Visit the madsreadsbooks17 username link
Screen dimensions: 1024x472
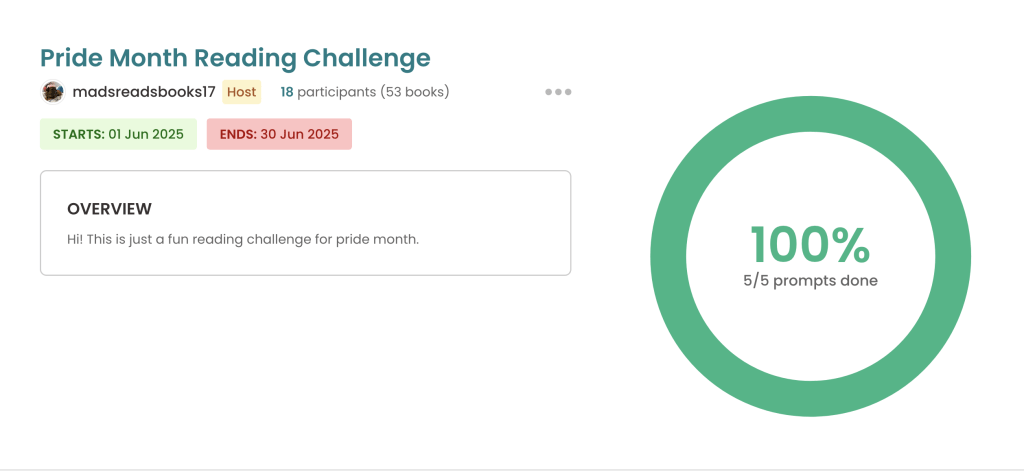coord(144,92)
